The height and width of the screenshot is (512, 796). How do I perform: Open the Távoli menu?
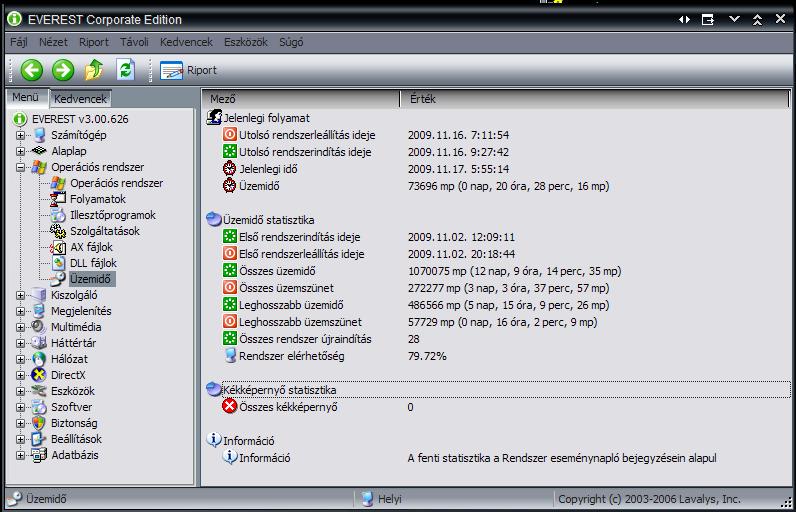[x=135, y=42]
